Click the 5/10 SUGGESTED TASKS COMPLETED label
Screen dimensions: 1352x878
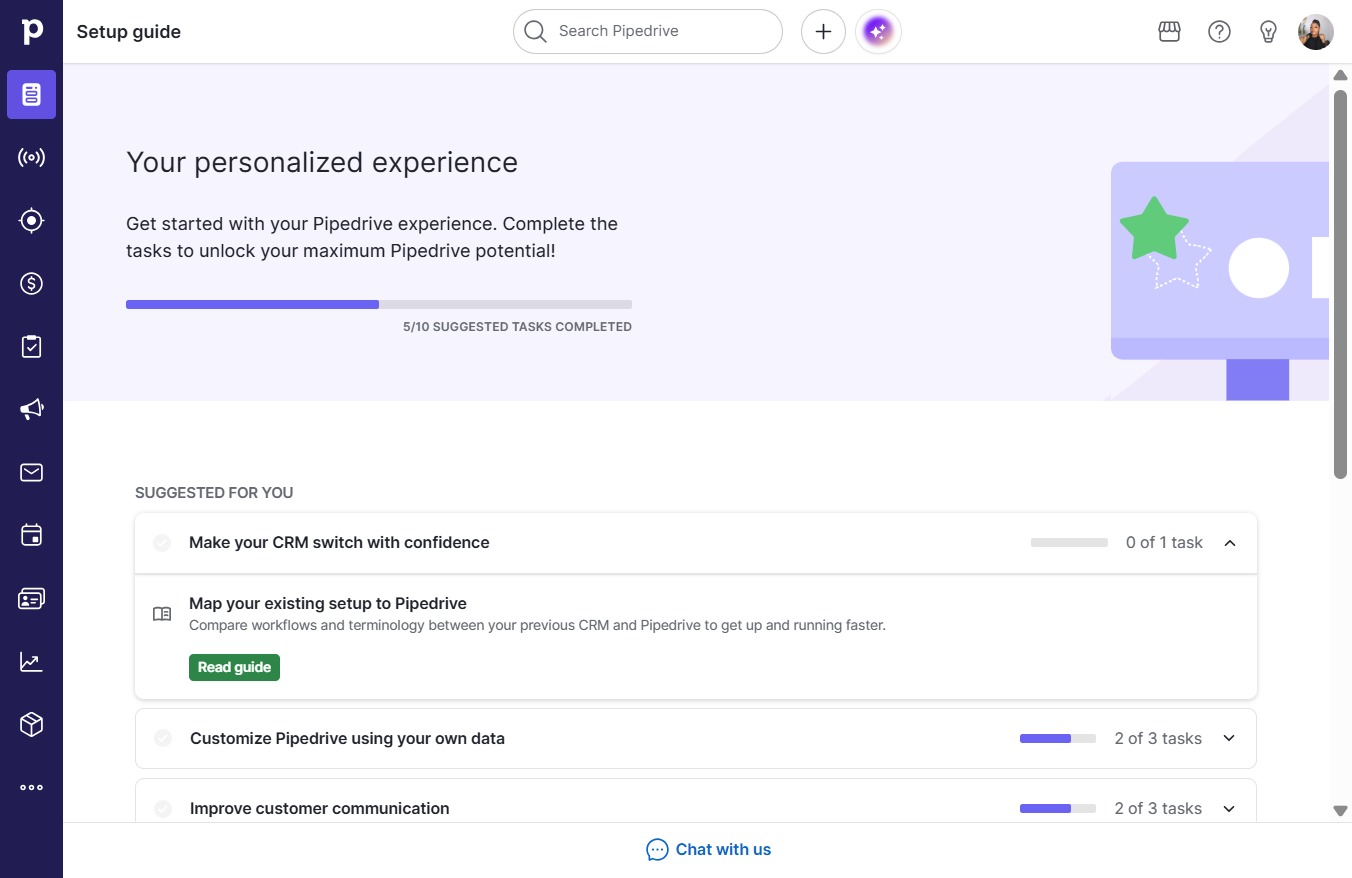(x=517, y=327)
